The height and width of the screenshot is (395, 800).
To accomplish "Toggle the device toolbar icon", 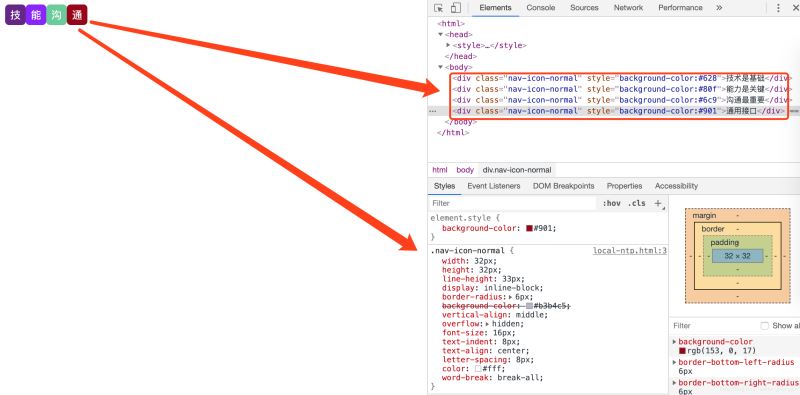I will click(x=455, y=8).
